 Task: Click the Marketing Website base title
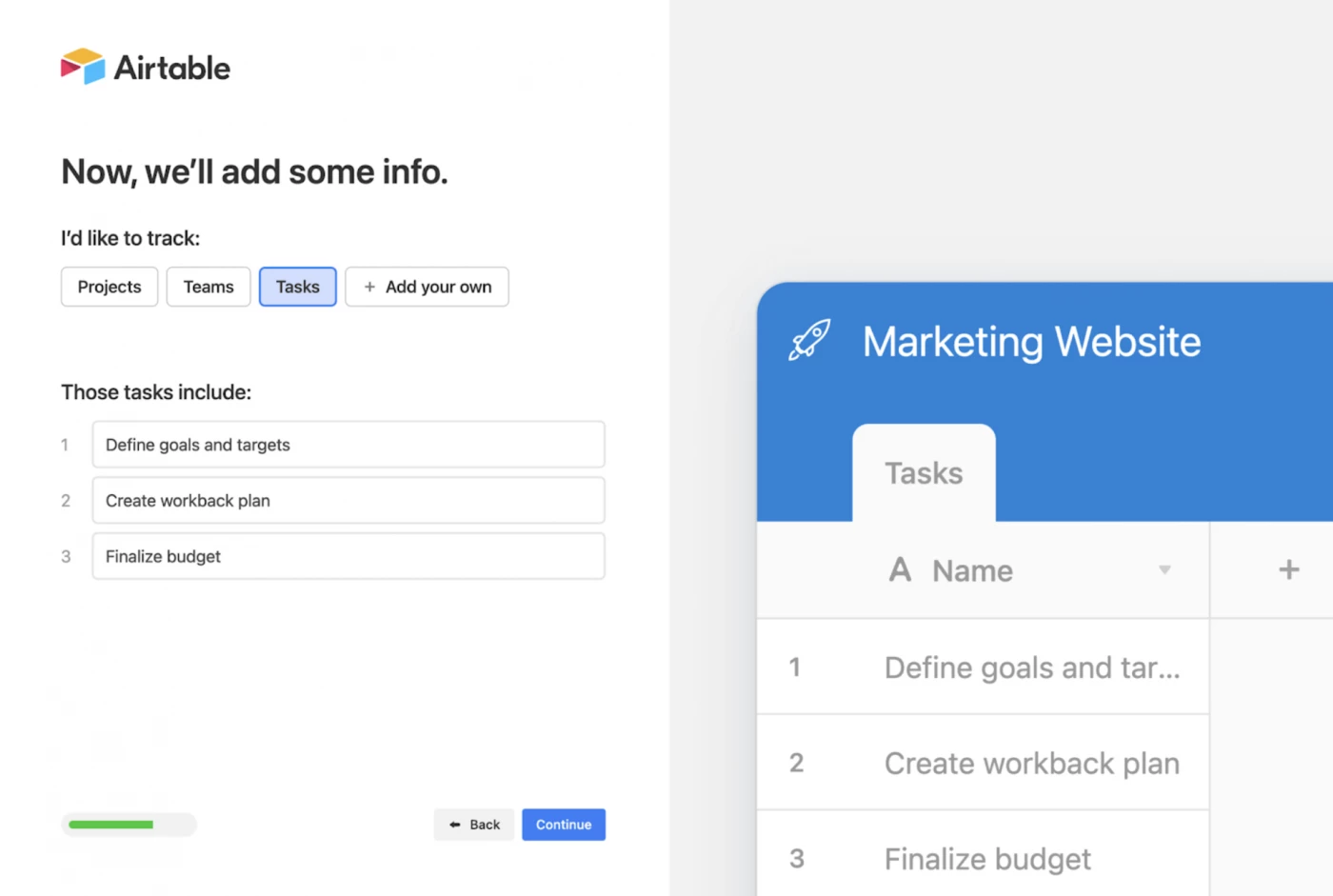(x=1031, y=341)
